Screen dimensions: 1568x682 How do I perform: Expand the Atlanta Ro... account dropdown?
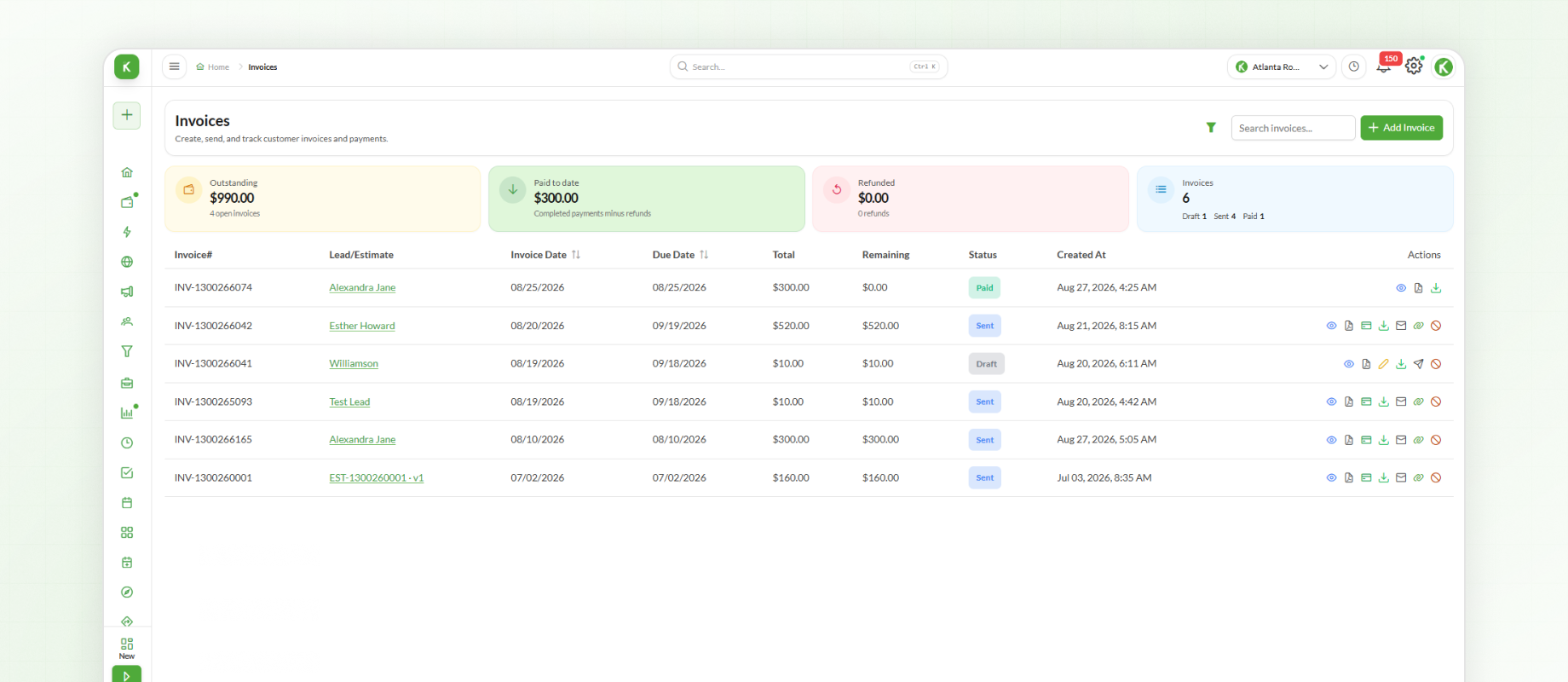pyautogui.click(x=1281, y=66)
